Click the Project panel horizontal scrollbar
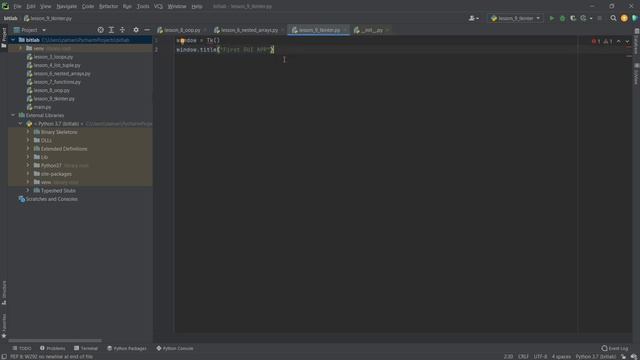640x360 pixels. click(55, 340)
